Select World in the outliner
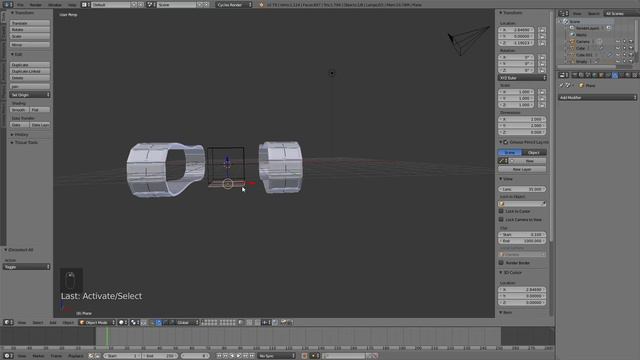640x360 pixels. (x=582, y=35)
